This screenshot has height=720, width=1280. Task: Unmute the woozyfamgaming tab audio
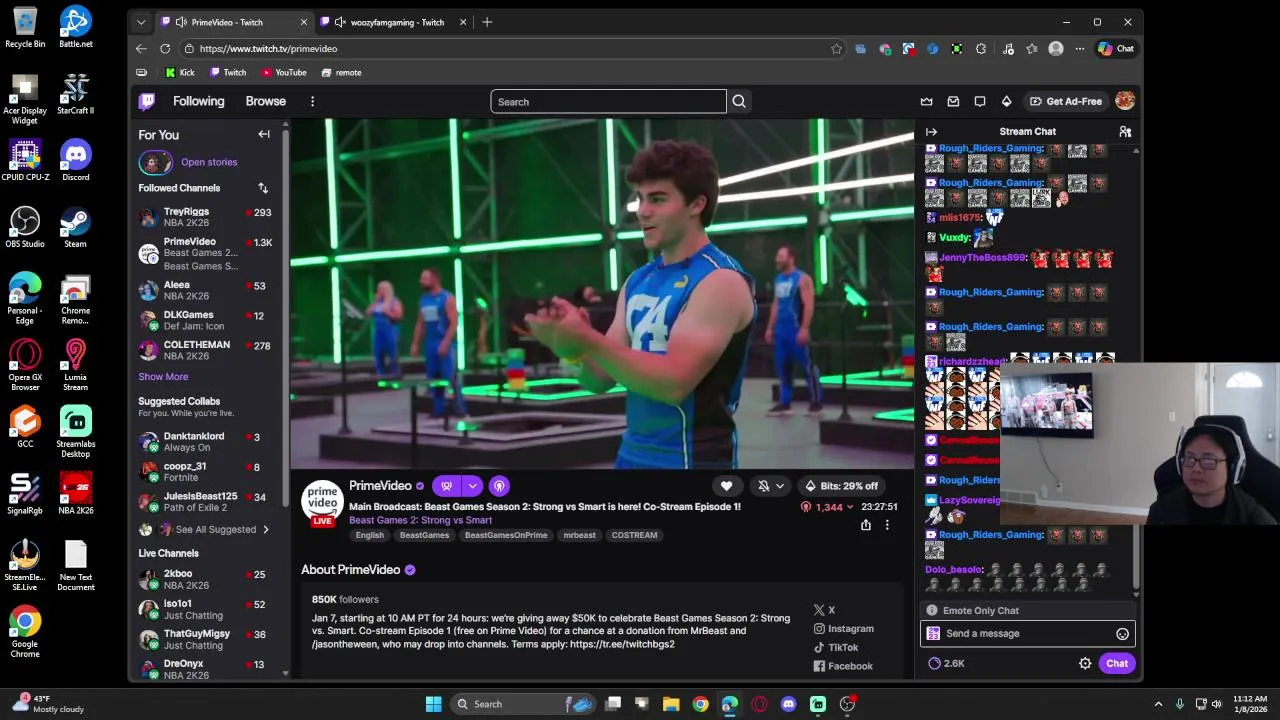[340, 22]
